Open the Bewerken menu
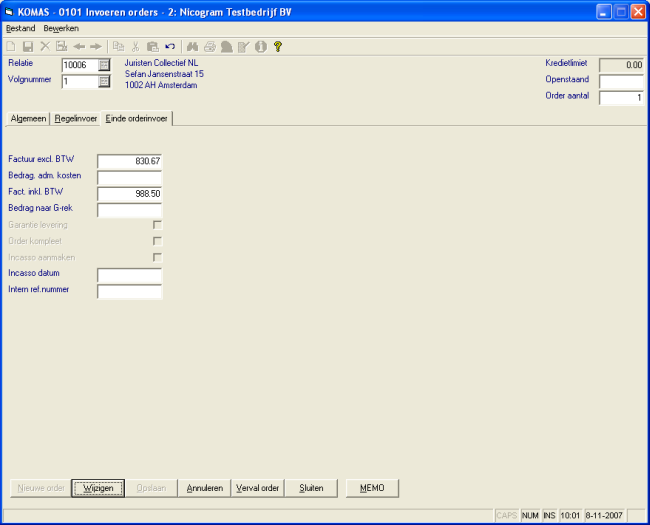650x525 pixels. pos(61,28)
